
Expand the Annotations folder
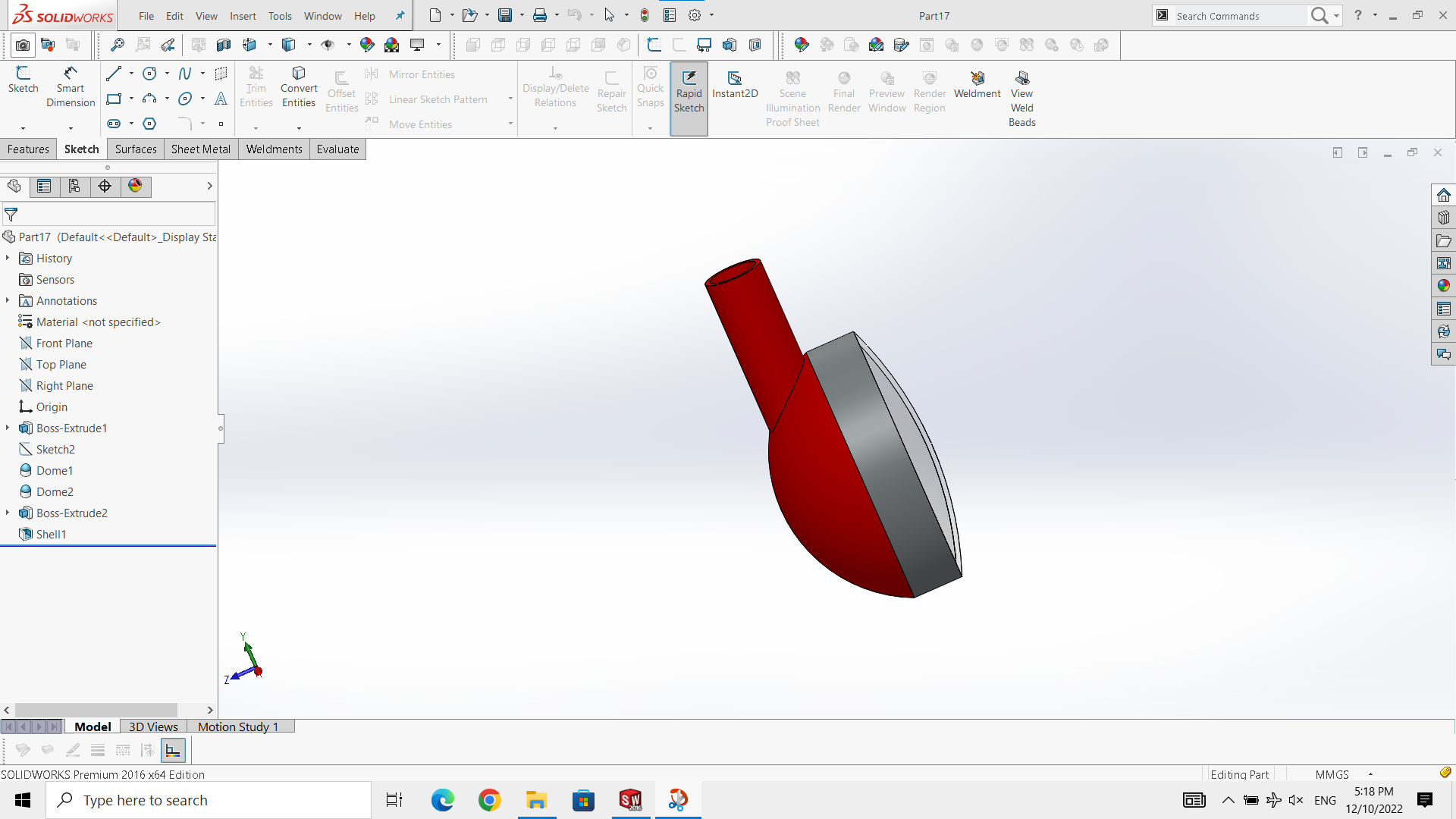point(8,300)
